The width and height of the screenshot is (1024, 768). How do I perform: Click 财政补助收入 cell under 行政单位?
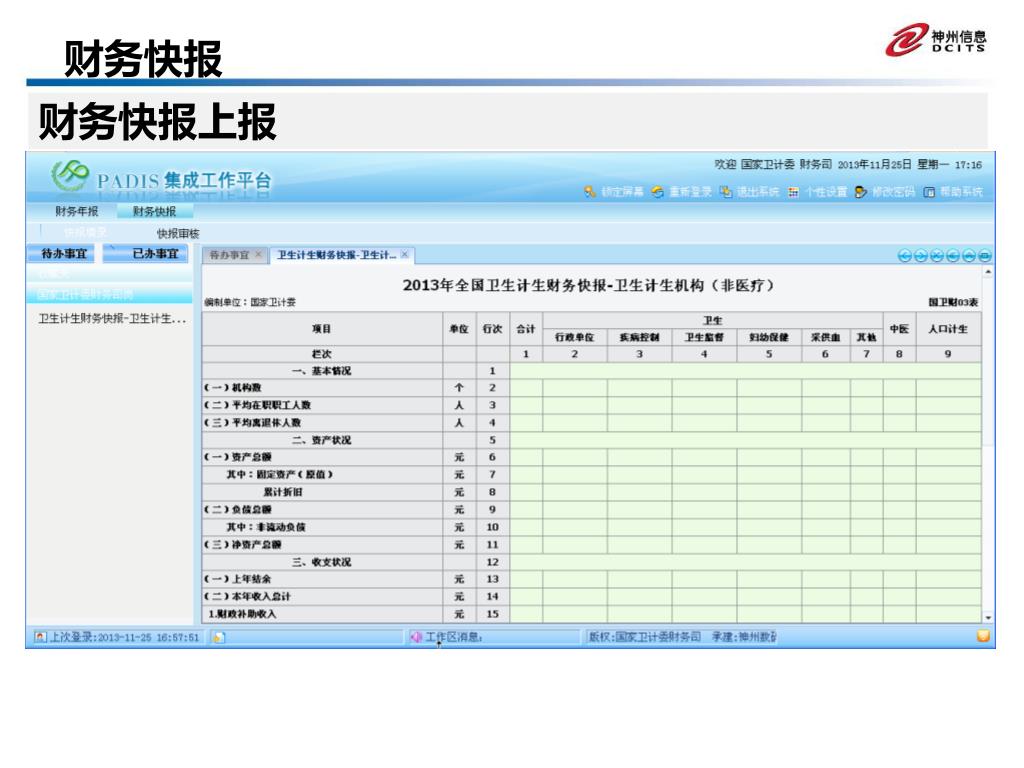(575, 614)
